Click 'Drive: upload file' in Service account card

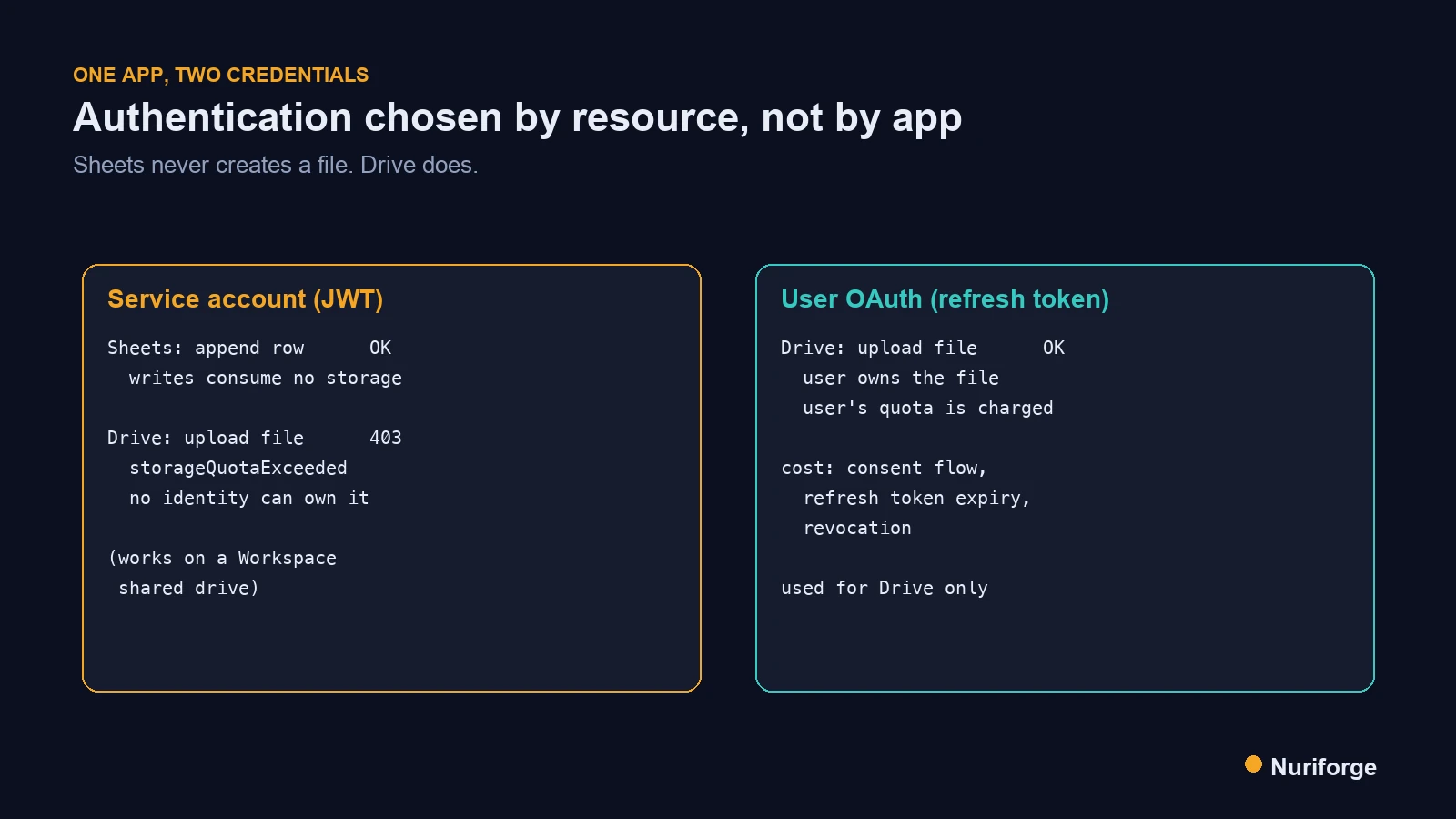coord(206,438)
